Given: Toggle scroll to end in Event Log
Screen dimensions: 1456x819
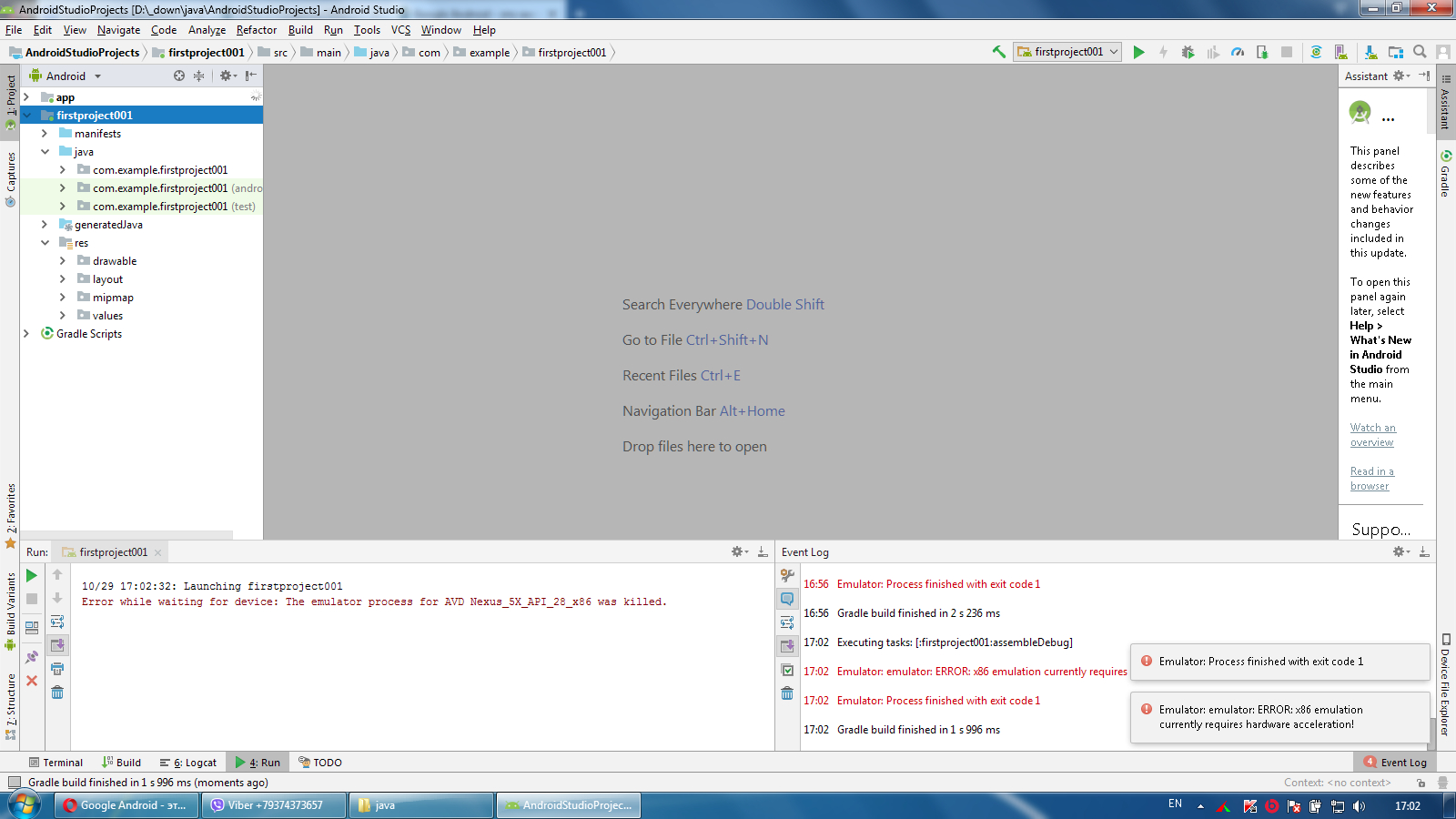Looking at the screenshot, I should coord(787,646).
